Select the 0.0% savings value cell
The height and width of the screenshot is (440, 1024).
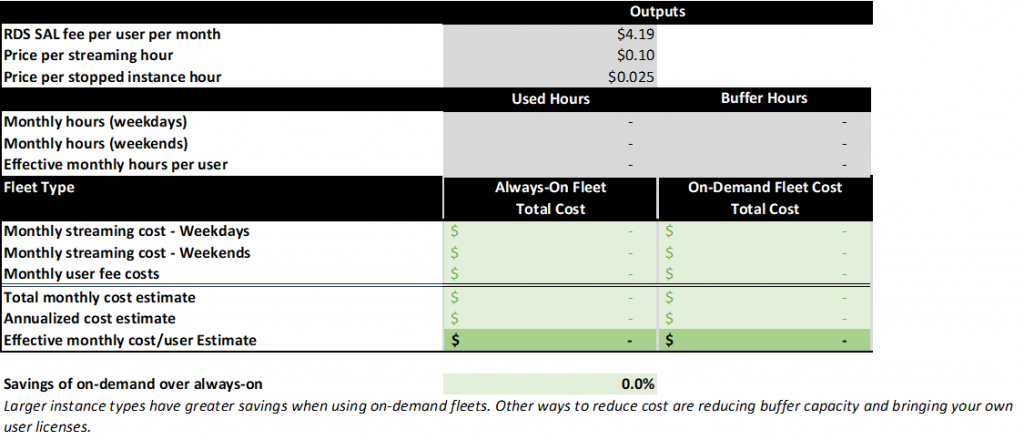(x=550, y=385)
